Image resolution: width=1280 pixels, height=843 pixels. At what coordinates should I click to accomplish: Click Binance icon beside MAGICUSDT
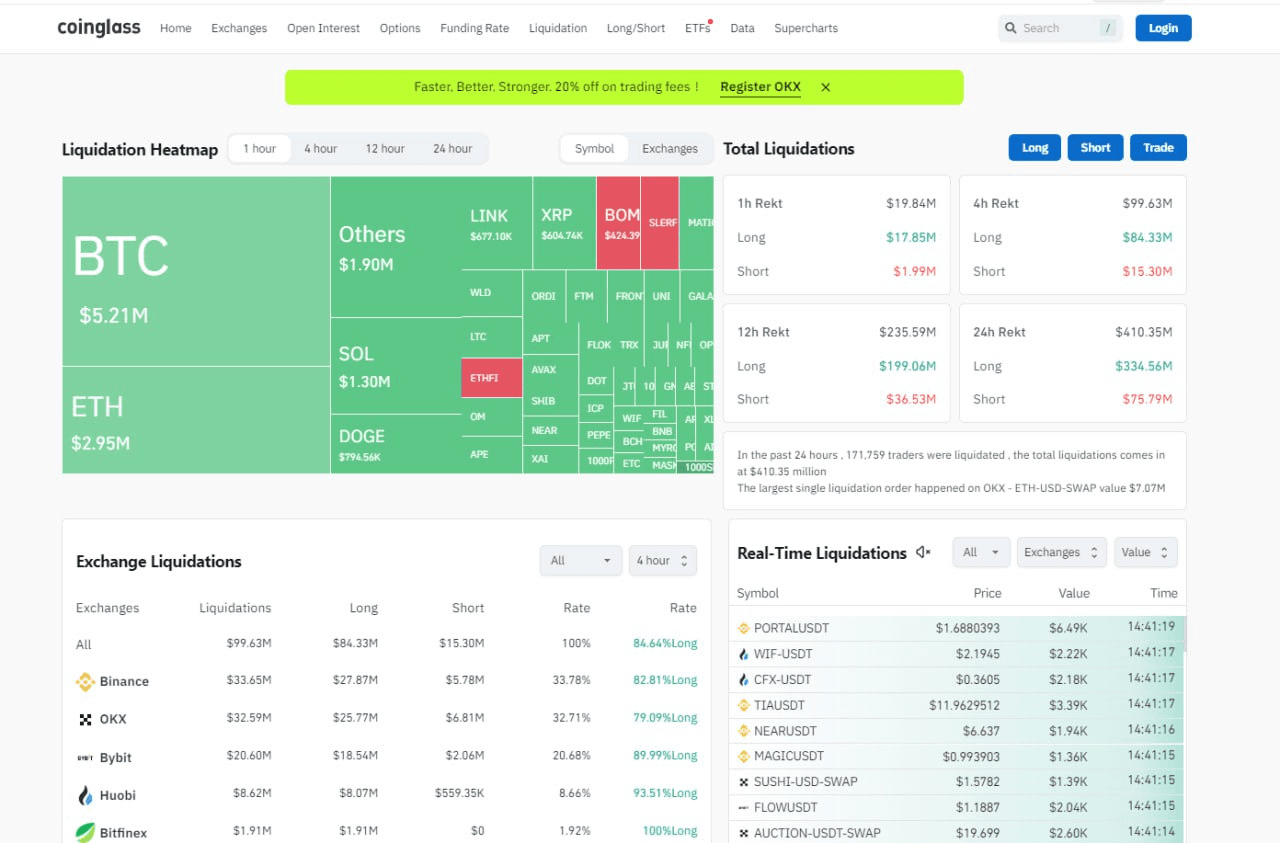[743, 756]
